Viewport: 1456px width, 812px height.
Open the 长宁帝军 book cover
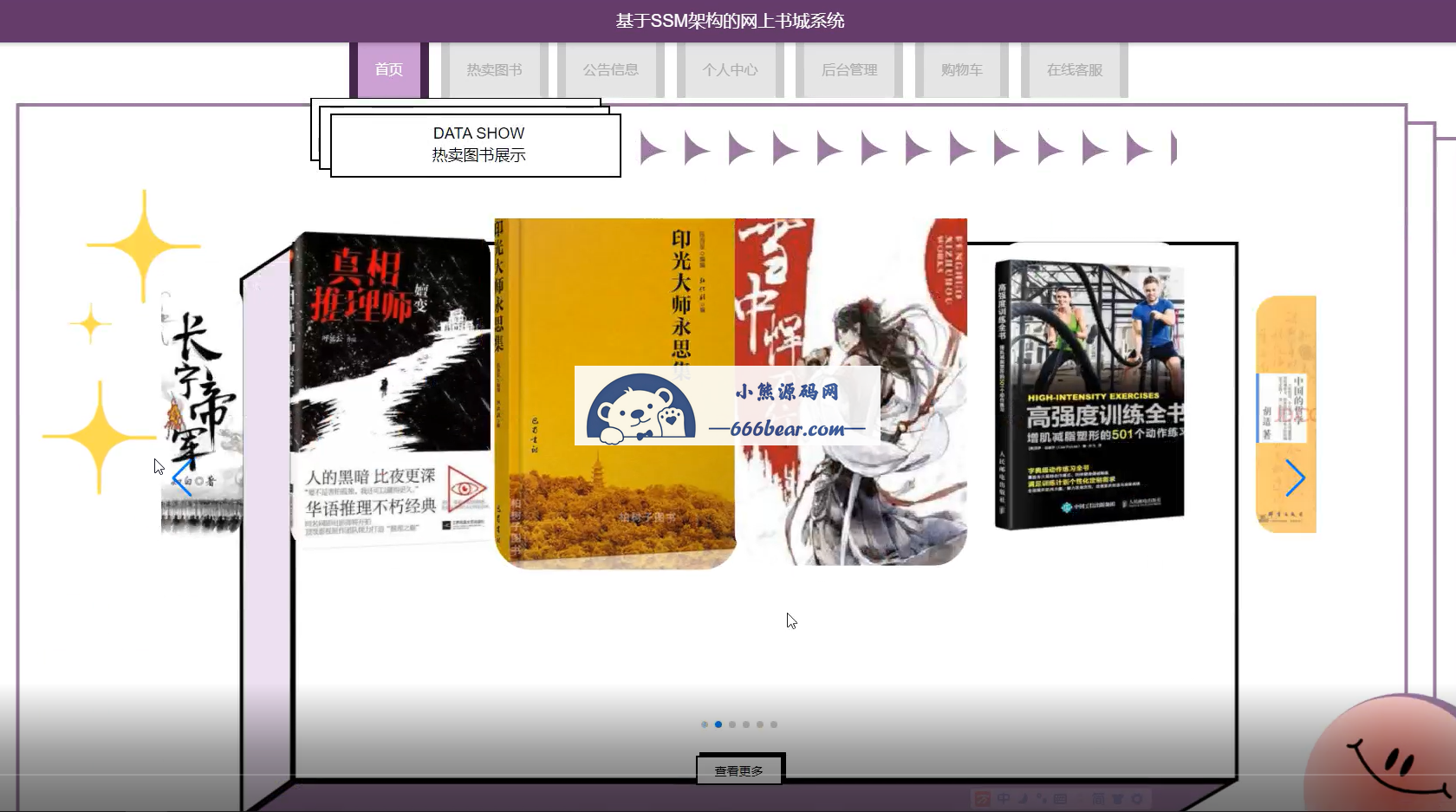tap(201, 414)
